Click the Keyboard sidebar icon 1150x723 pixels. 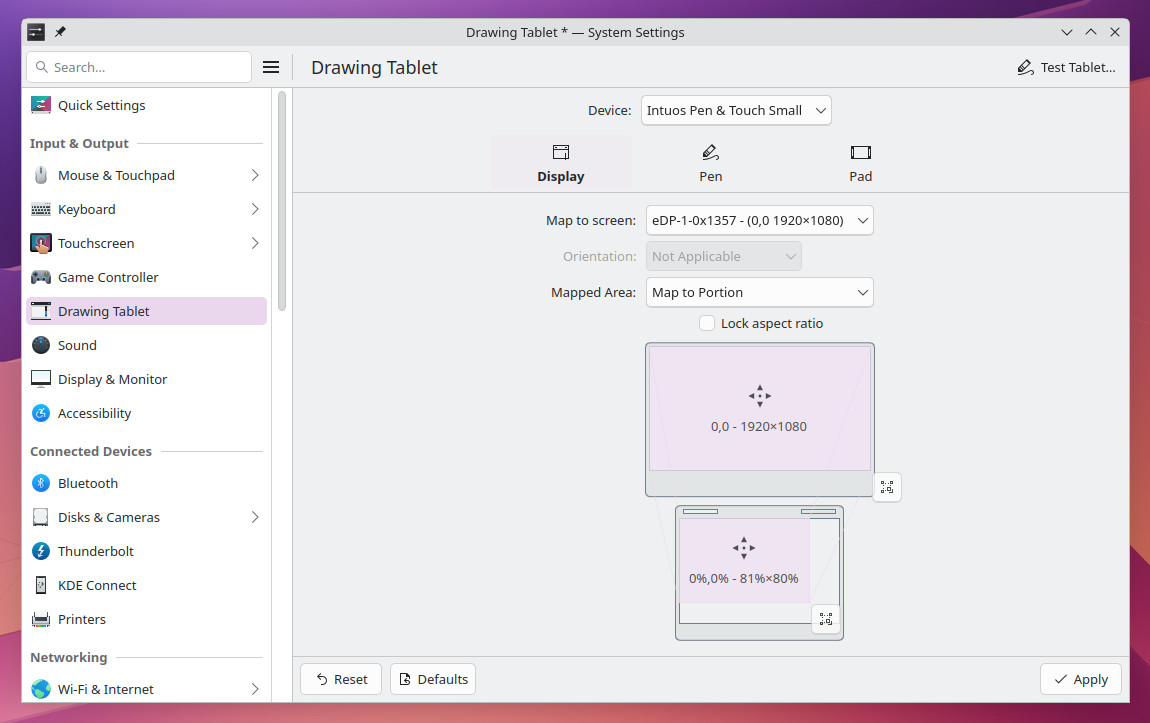[x=41, y=210]
